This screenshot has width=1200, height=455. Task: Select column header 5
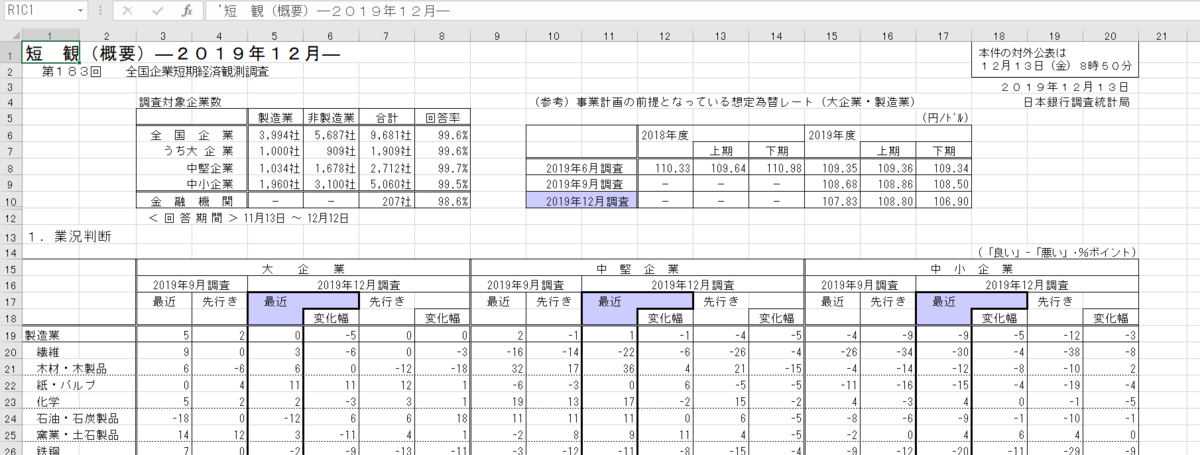point(274,35)
